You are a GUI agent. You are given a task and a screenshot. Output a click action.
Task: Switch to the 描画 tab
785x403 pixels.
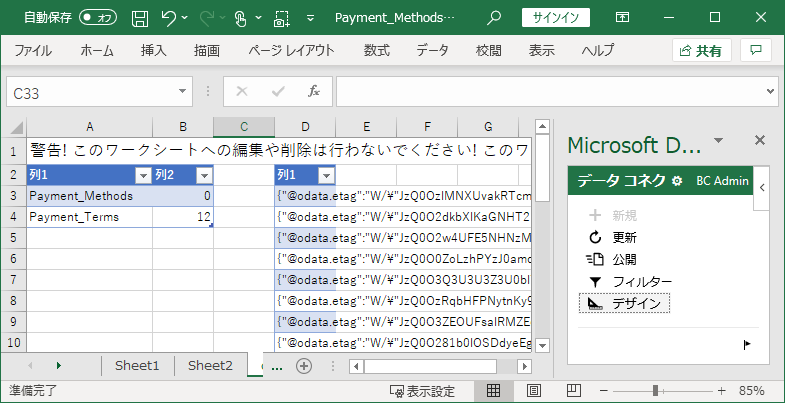(207, 50)
